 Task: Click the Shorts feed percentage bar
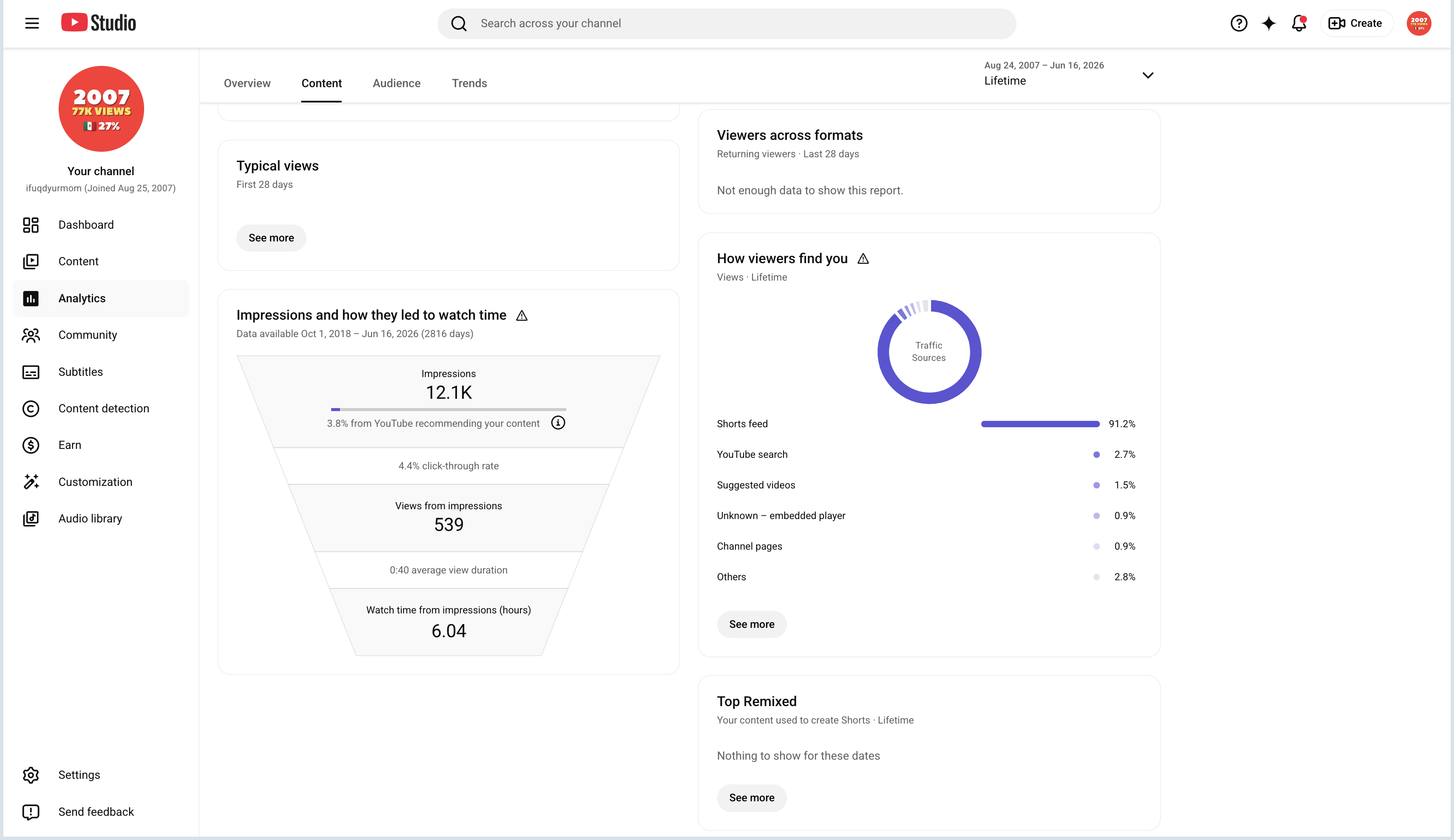tap(1040, 424)
